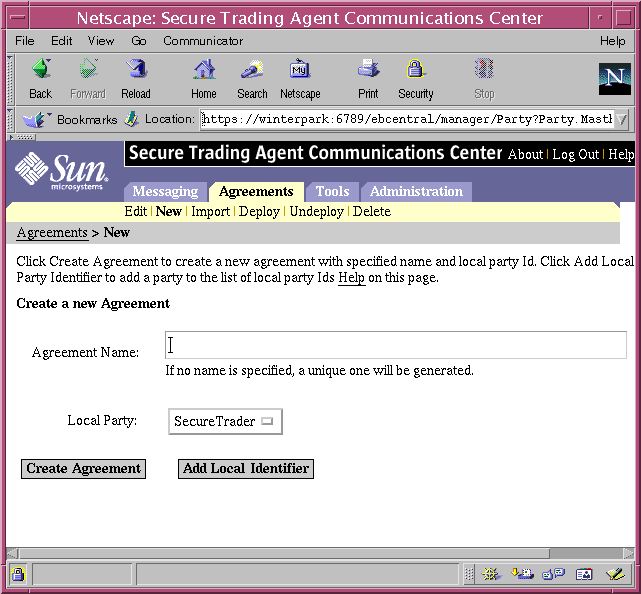Click the Deploy sub-link
This screenshot has width=641, height=594.
click(259, 211)
